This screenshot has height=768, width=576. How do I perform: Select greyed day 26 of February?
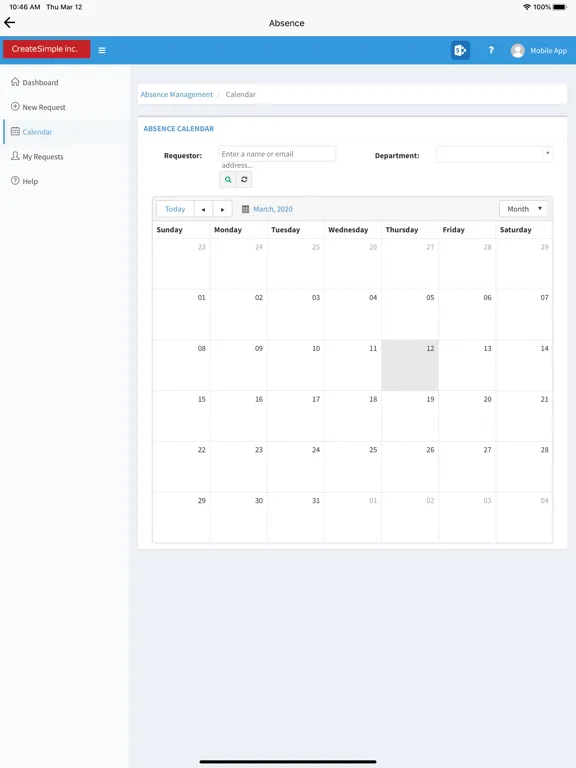click(353, 264)
